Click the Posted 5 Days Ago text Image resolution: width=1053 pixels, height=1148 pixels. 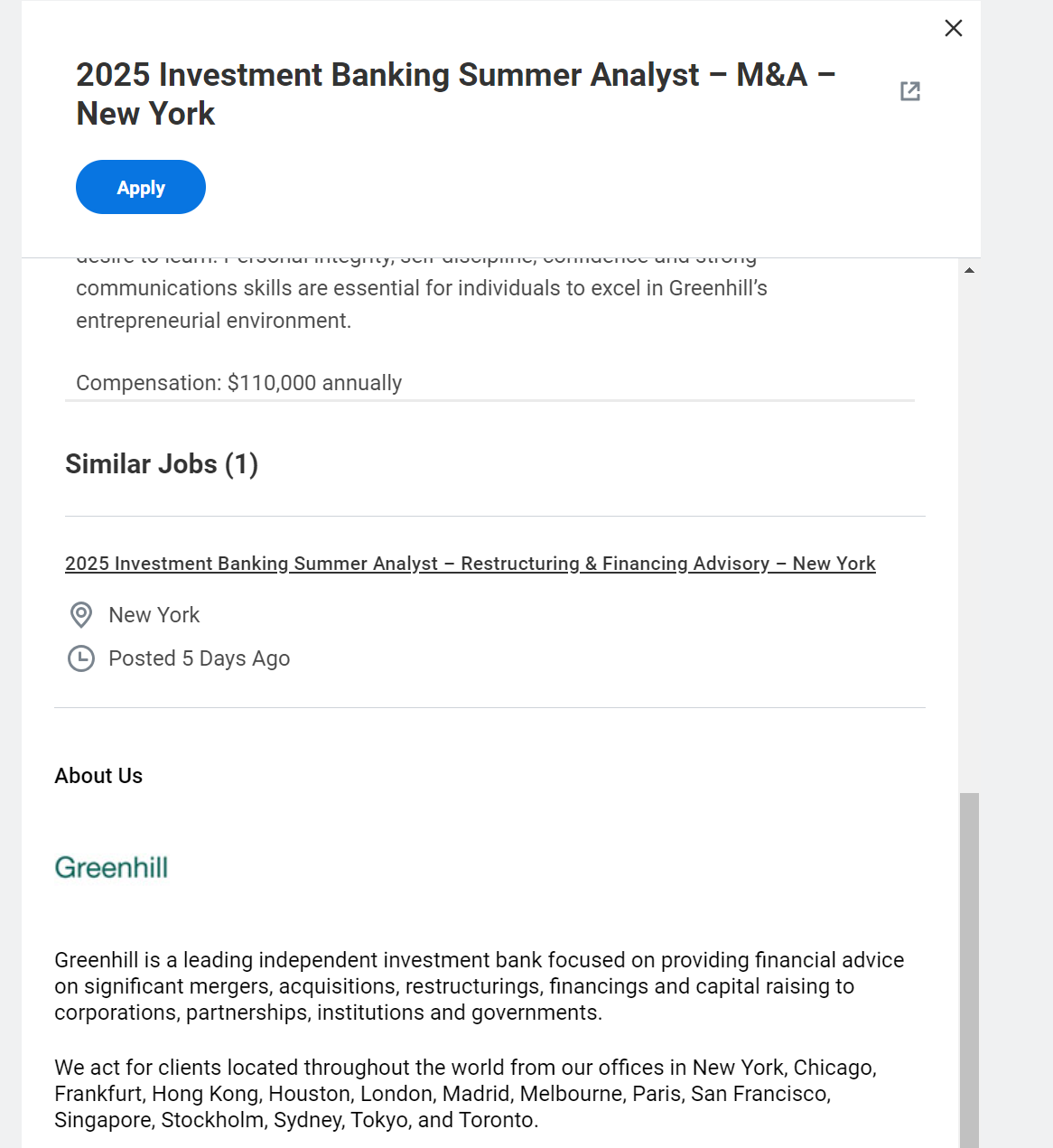tap(200, 658)
